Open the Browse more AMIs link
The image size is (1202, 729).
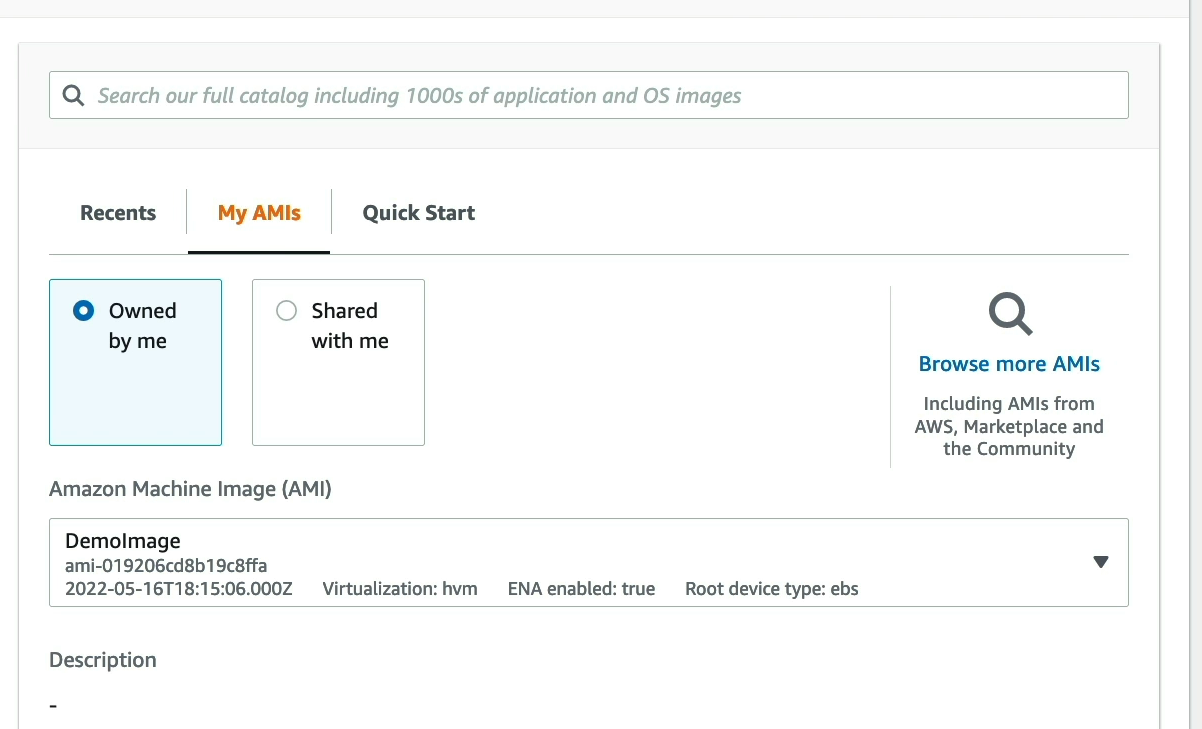click(1009, 364)
